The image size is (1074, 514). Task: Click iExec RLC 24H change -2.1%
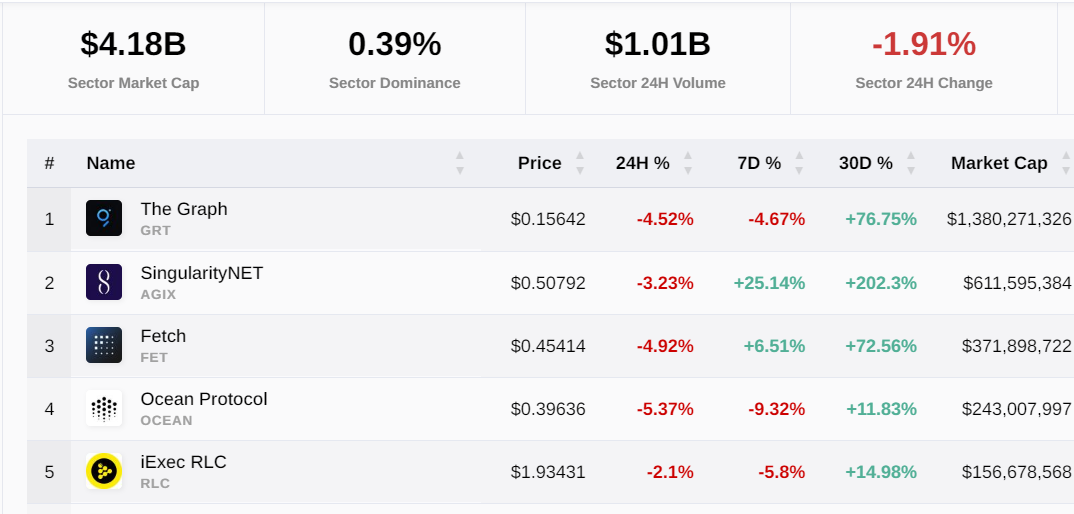tap(670, 472)
